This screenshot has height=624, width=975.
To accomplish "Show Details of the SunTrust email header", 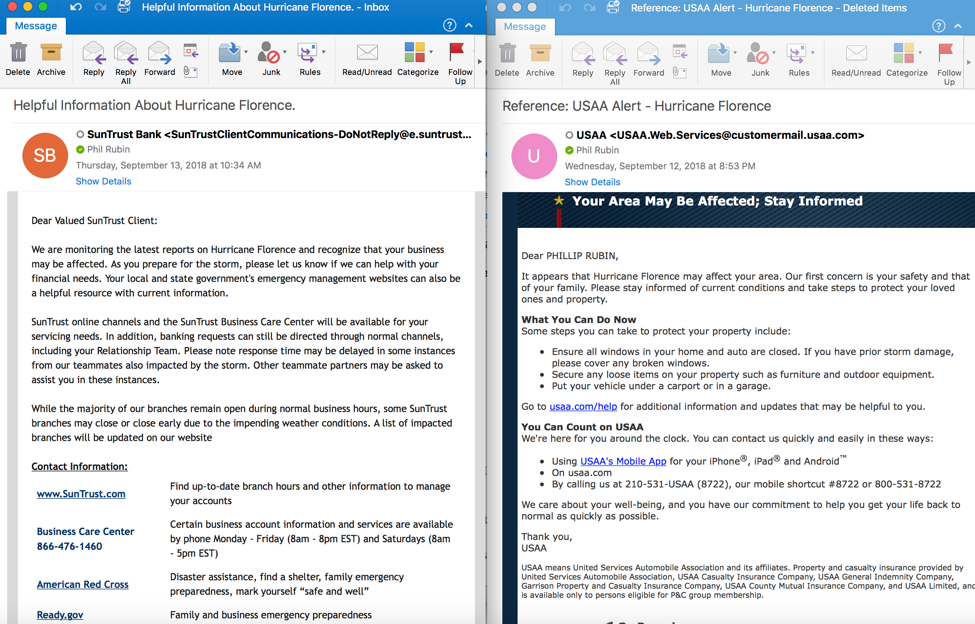I will 103,181.
